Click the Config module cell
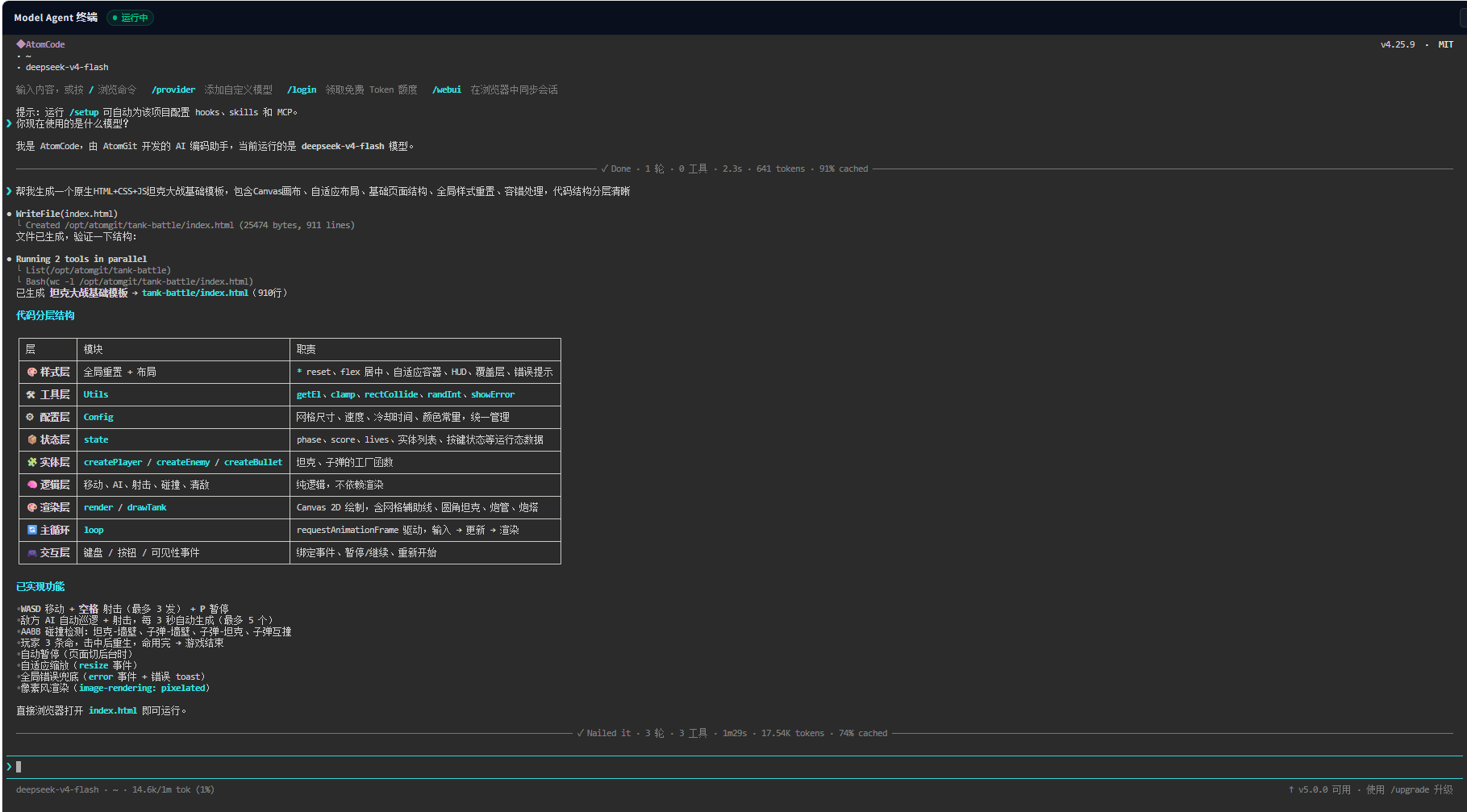Image resolution: width=1467 pixels, height=812 pixels. [x=98, y=417]
